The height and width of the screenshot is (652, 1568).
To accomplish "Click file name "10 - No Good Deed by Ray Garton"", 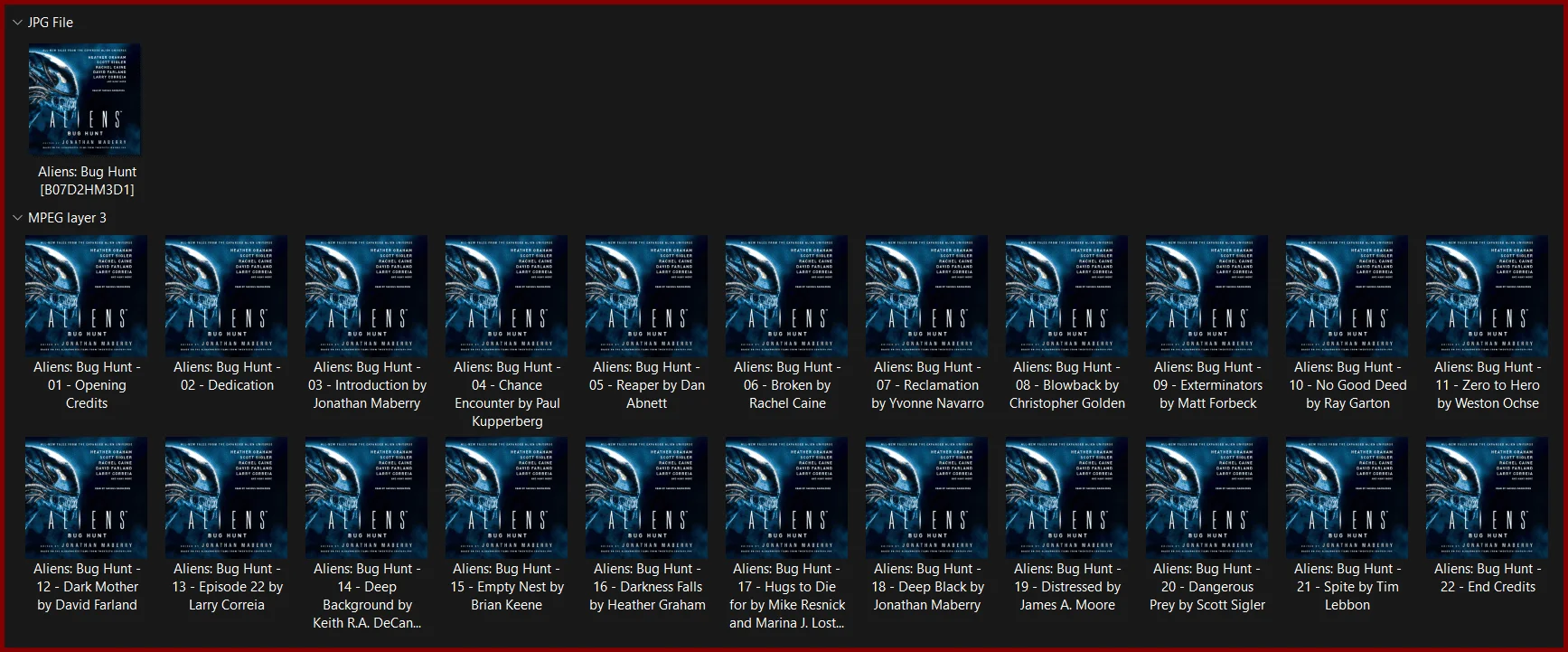I will [x=1347, y=385].
